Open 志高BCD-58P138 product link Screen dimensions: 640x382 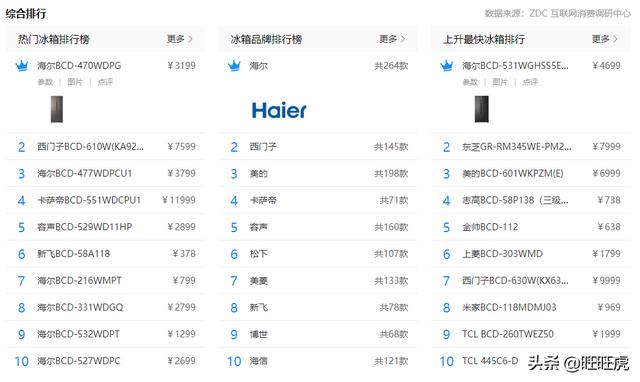tap(515, 200)
